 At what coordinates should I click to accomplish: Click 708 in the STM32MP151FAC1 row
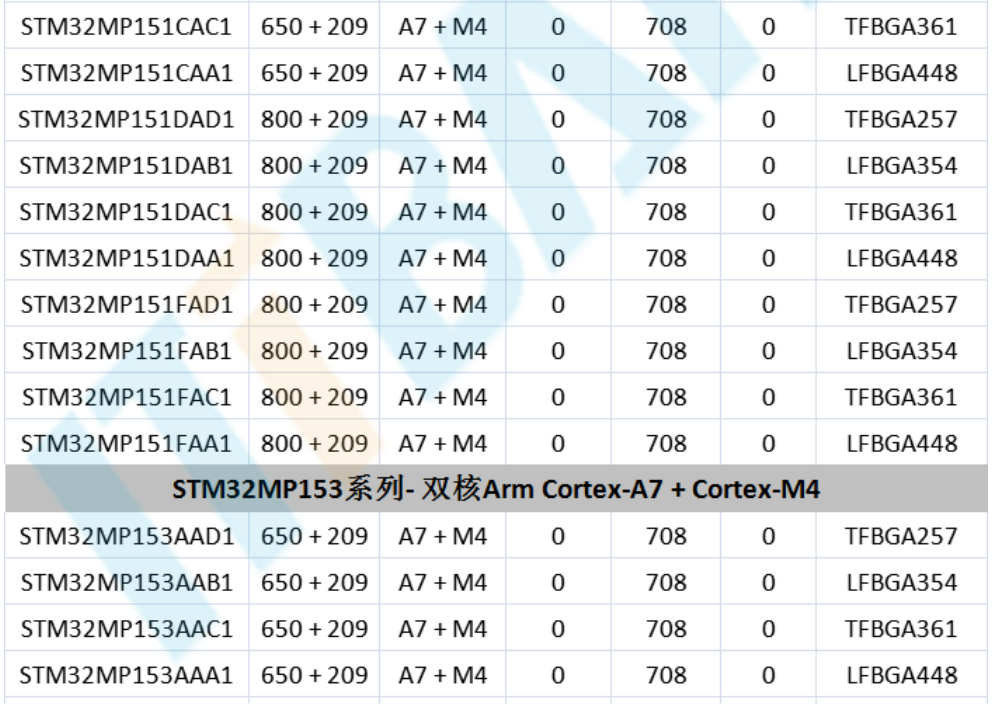[x=666, y=397]
